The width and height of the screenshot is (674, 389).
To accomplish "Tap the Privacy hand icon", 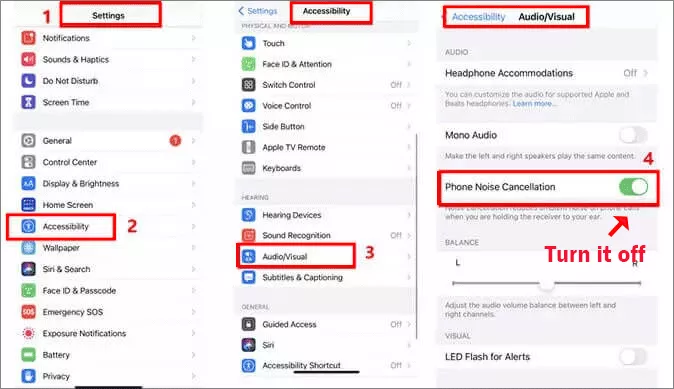I will (28, 376).
